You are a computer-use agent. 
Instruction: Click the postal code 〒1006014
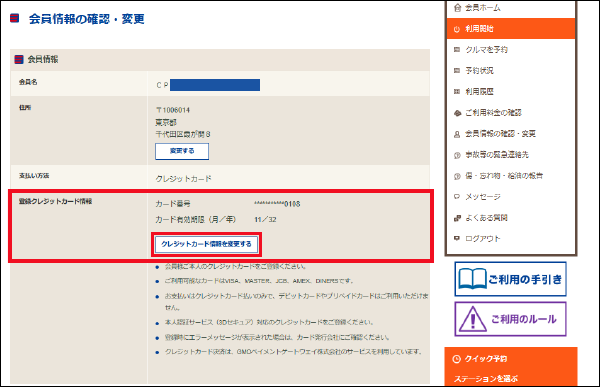[x=173, y=110]
